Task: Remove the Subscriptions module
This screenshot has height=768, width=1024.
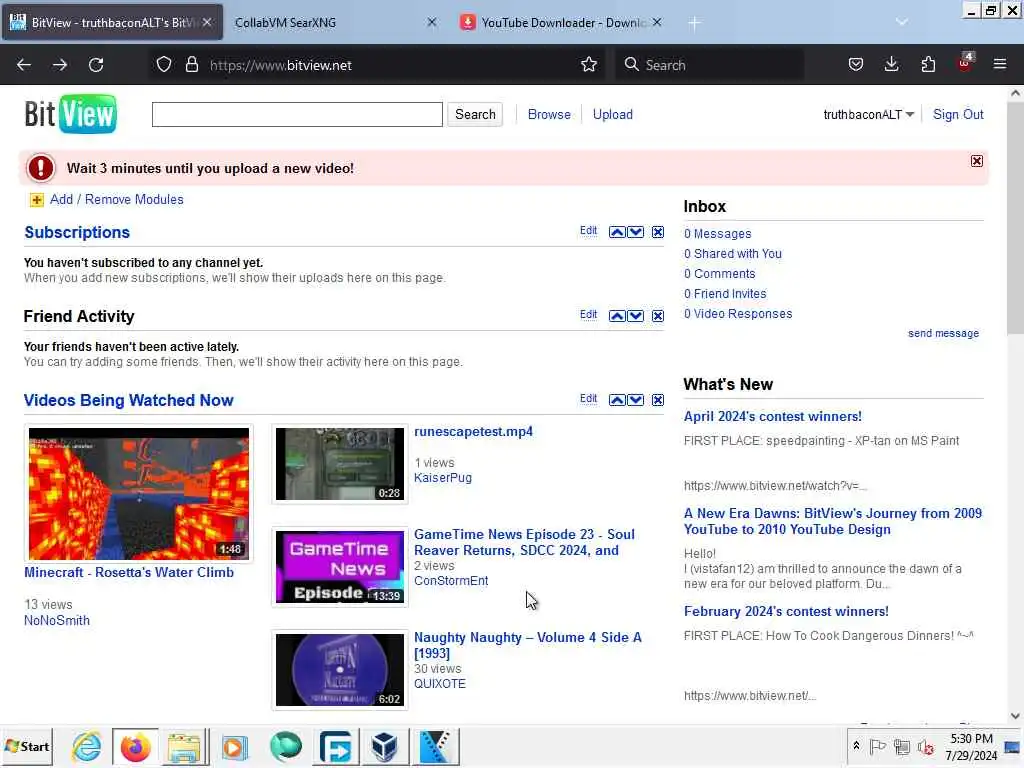Action: (658, 232)
